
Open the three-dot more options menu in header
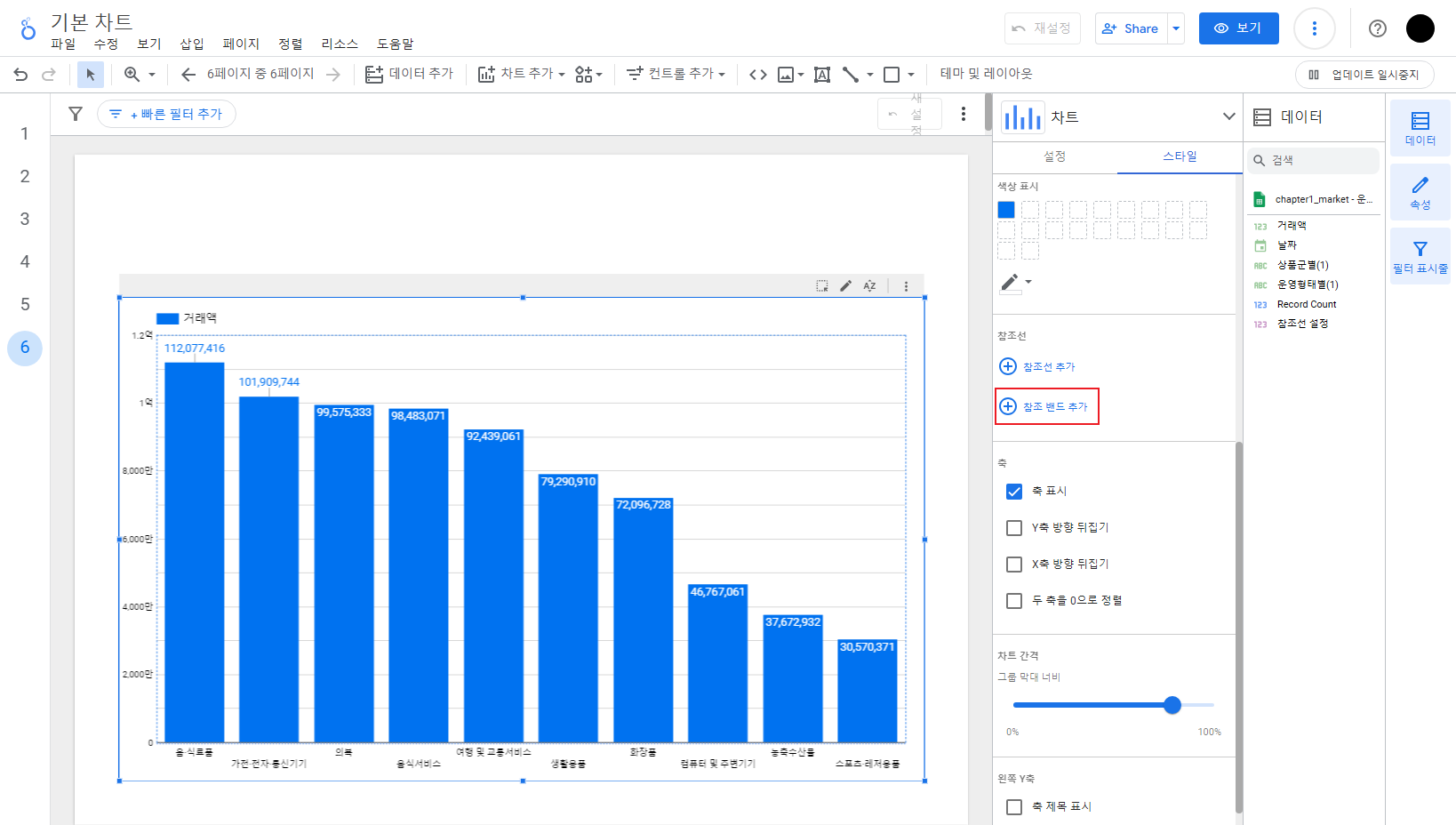[x=1315, y=28]
